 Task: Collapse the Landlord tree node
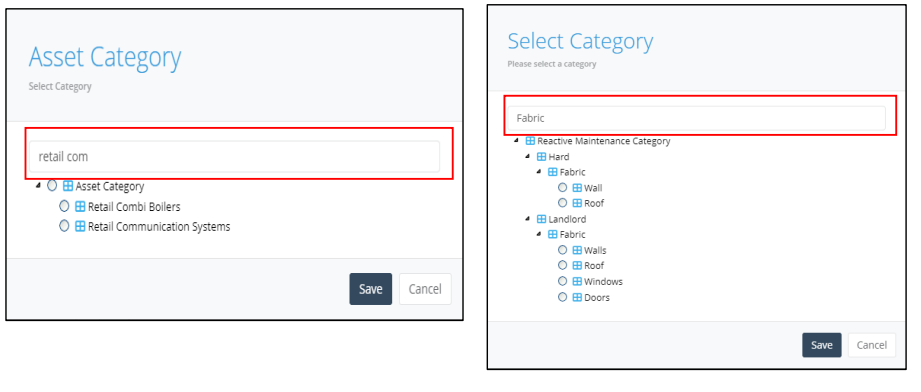tap(527, 219)
